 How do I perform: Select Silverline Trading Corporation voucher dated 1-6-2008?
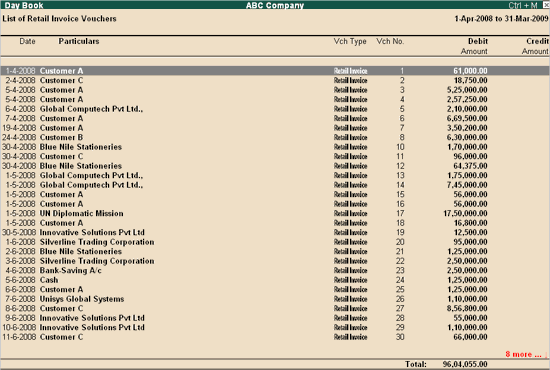[x=275, y=242]
